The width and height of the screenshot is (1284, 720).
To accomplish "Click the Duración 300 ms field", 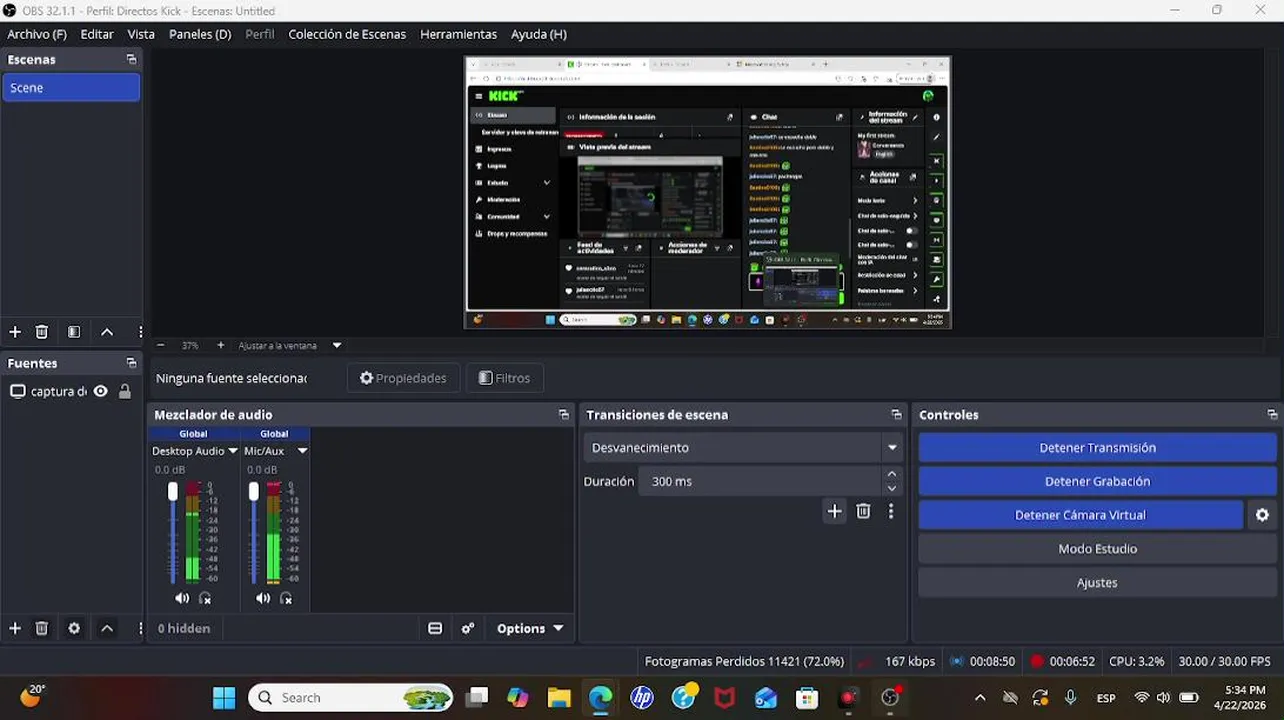I will [761, 481].
